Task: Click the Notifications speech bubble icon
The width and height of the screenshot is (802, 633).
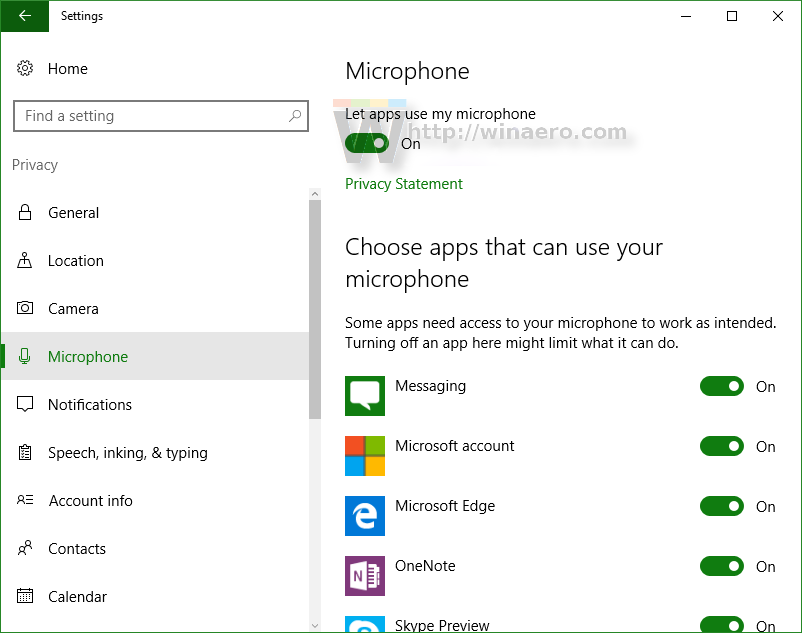Action: [x=25, y=404]
